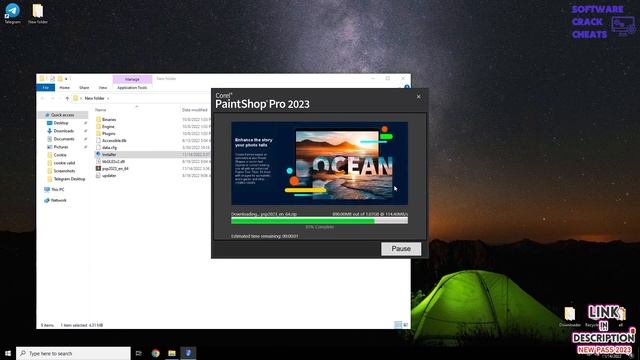Open the Telegram desktop shortcut
Viewport: 640px width, 360px height.
(12, 13)
